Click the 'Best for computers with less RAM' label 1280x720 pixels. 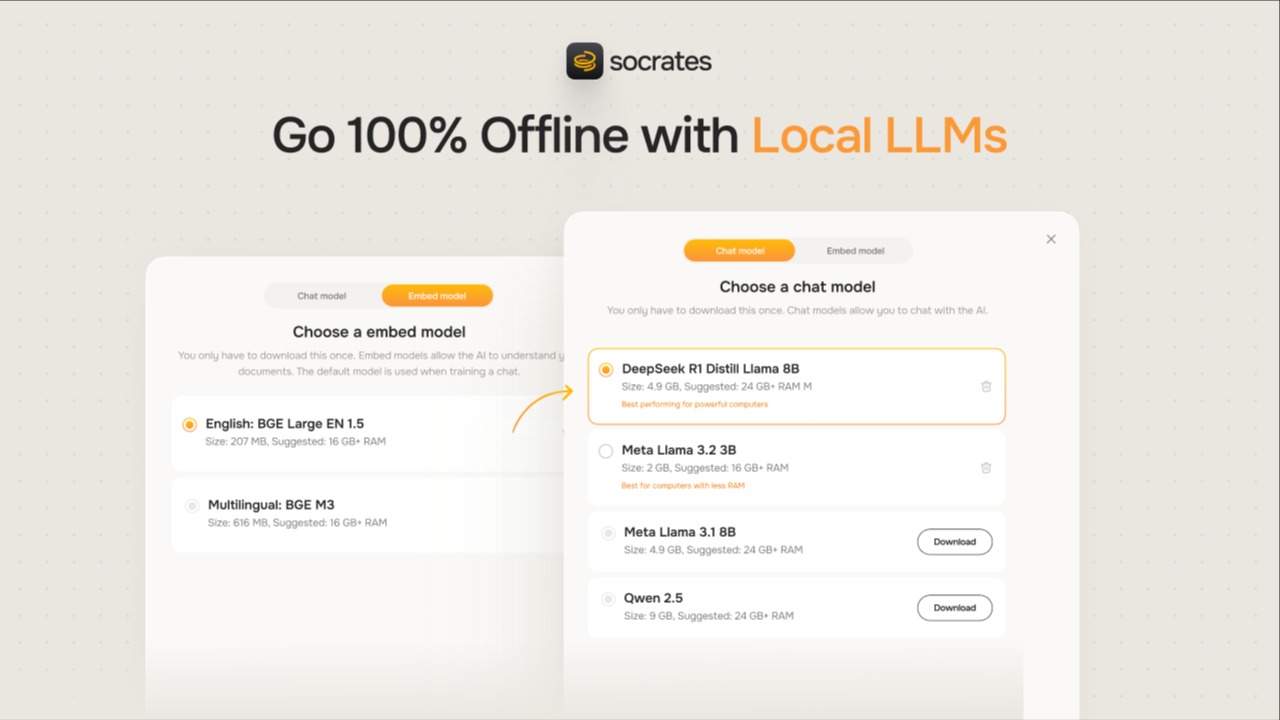682,485
